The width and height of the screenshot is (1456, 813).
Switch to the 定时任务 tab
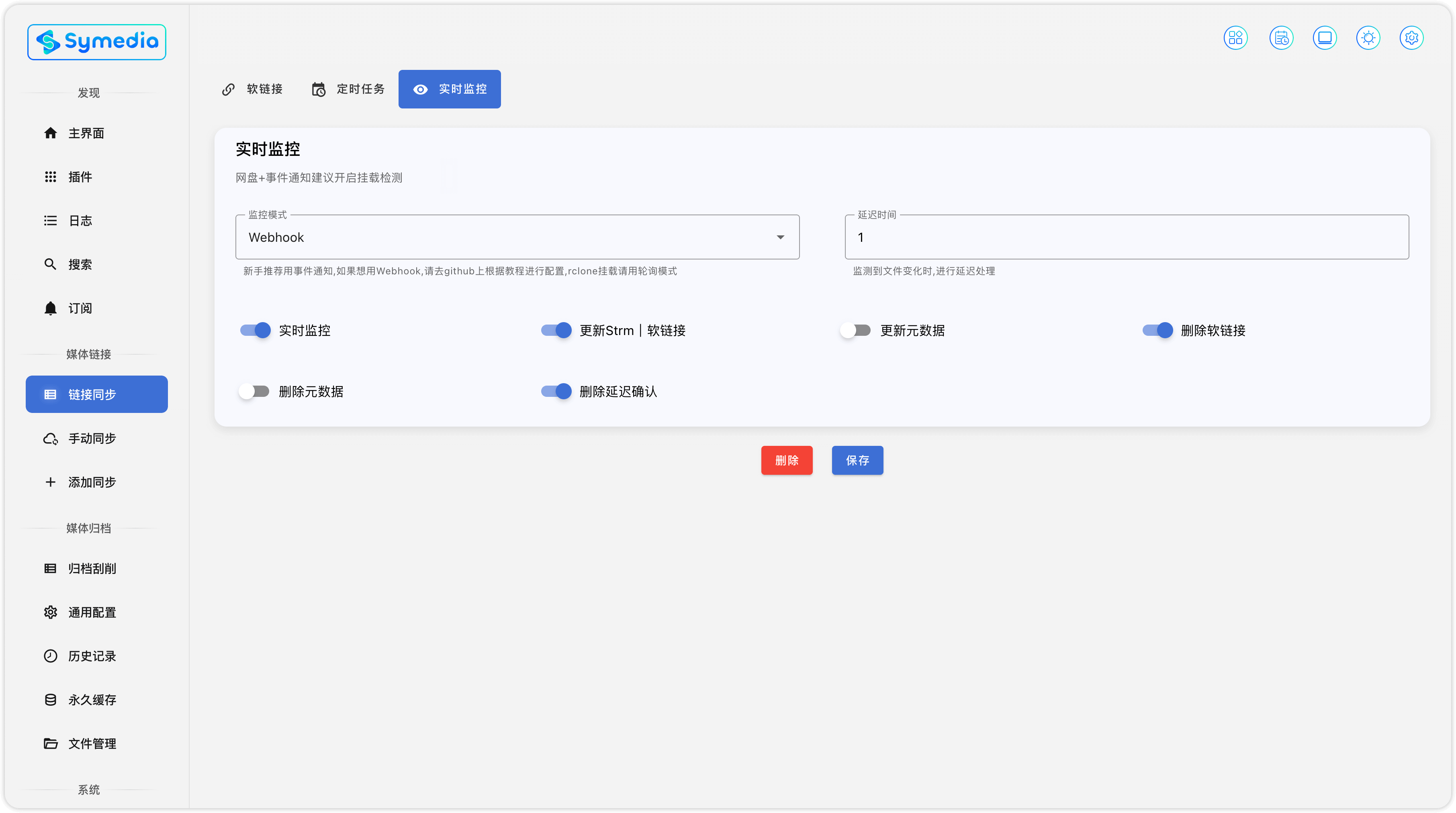349,89
